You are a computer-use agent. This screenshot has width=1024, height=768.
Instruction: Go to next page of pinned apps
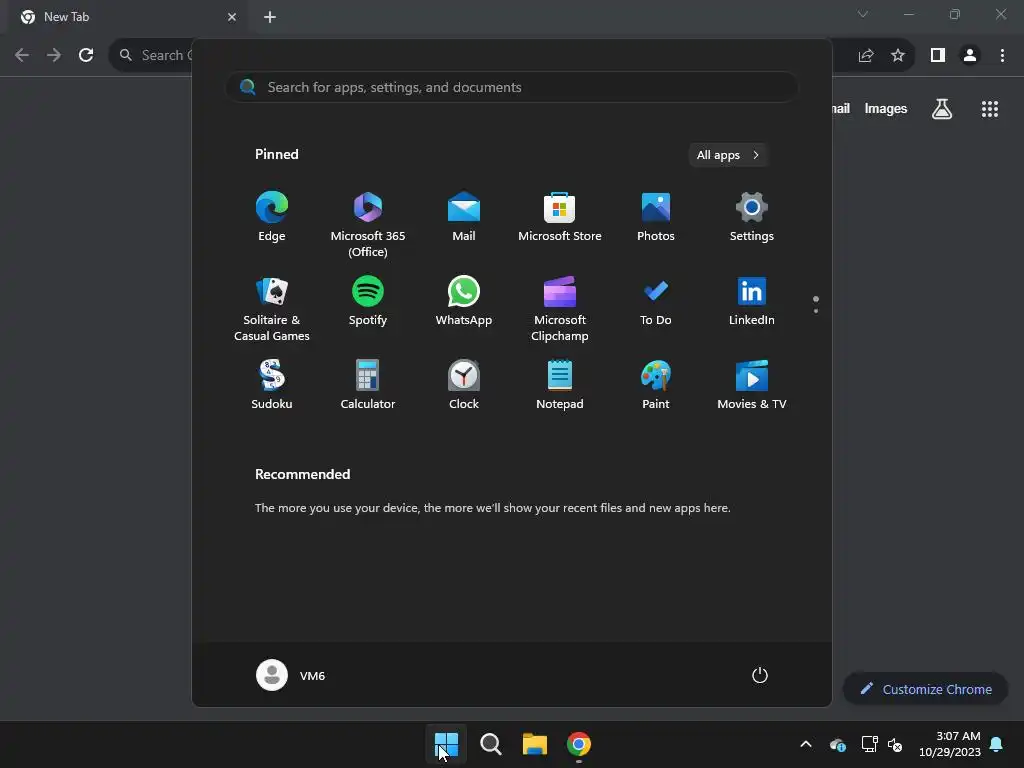point(816,311)
